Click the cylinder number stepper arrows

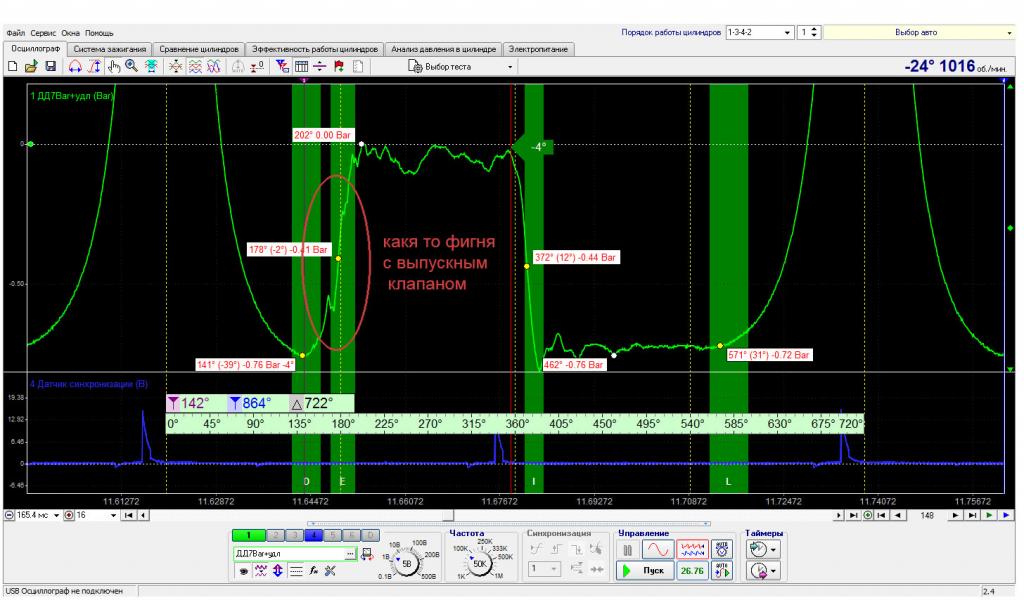pyautogui.click(x=814, y=32)
